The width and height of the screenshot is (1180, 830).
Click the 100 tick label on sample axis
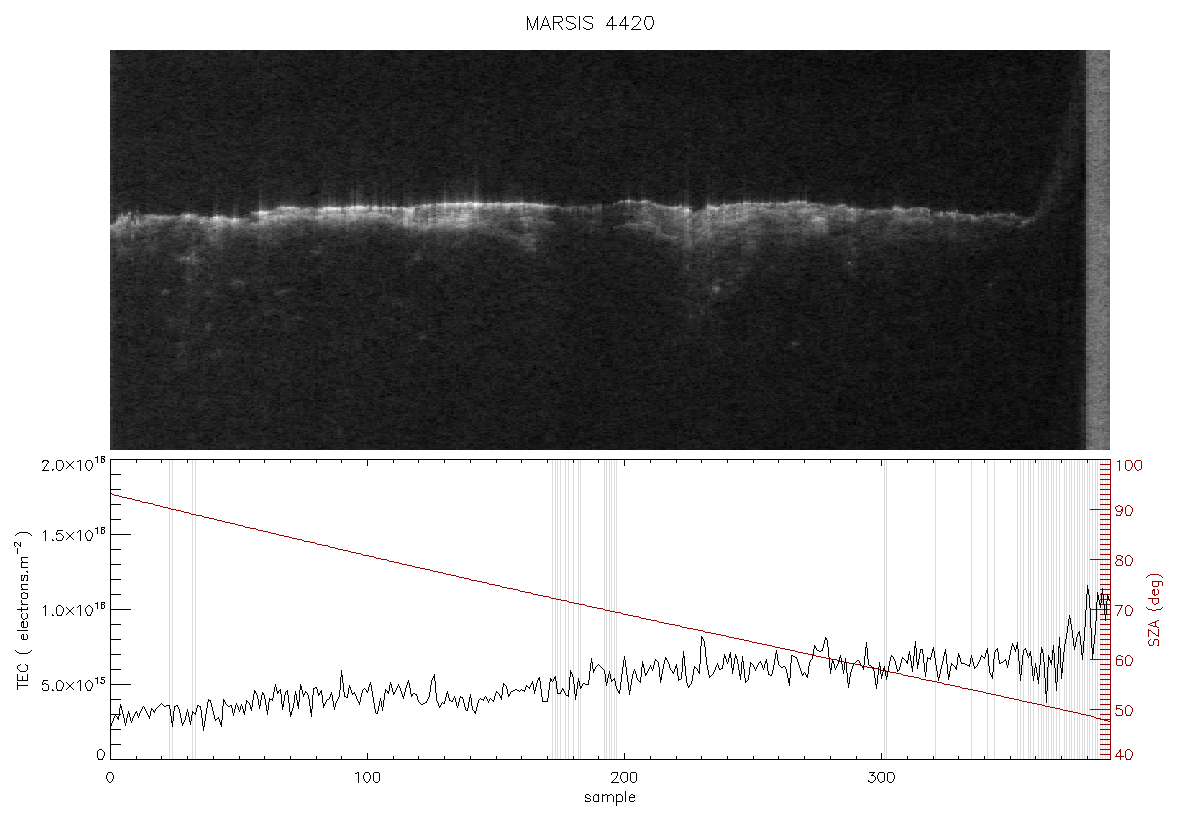(367, 778)
